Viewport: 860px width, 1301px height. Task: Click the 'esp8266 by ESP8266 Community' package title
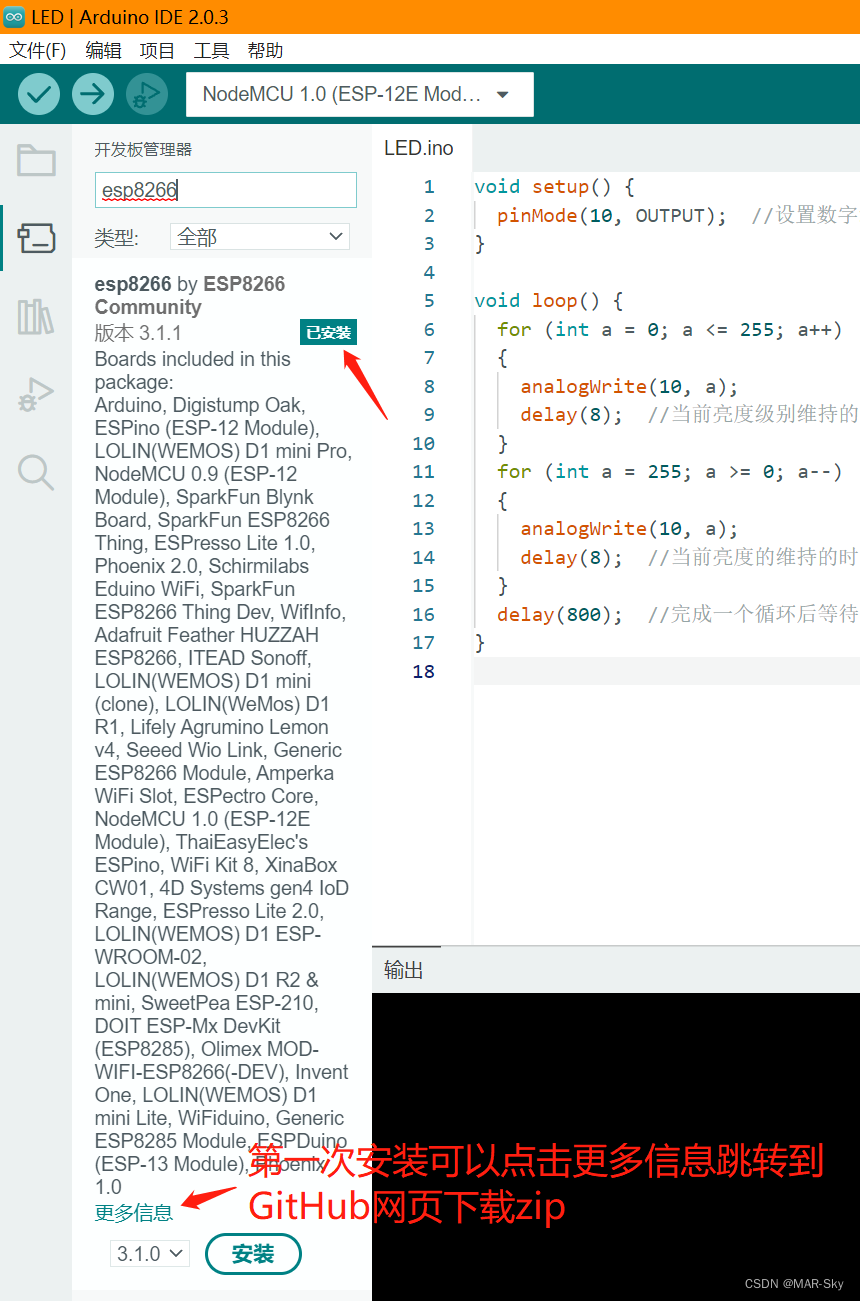[190, 295]
